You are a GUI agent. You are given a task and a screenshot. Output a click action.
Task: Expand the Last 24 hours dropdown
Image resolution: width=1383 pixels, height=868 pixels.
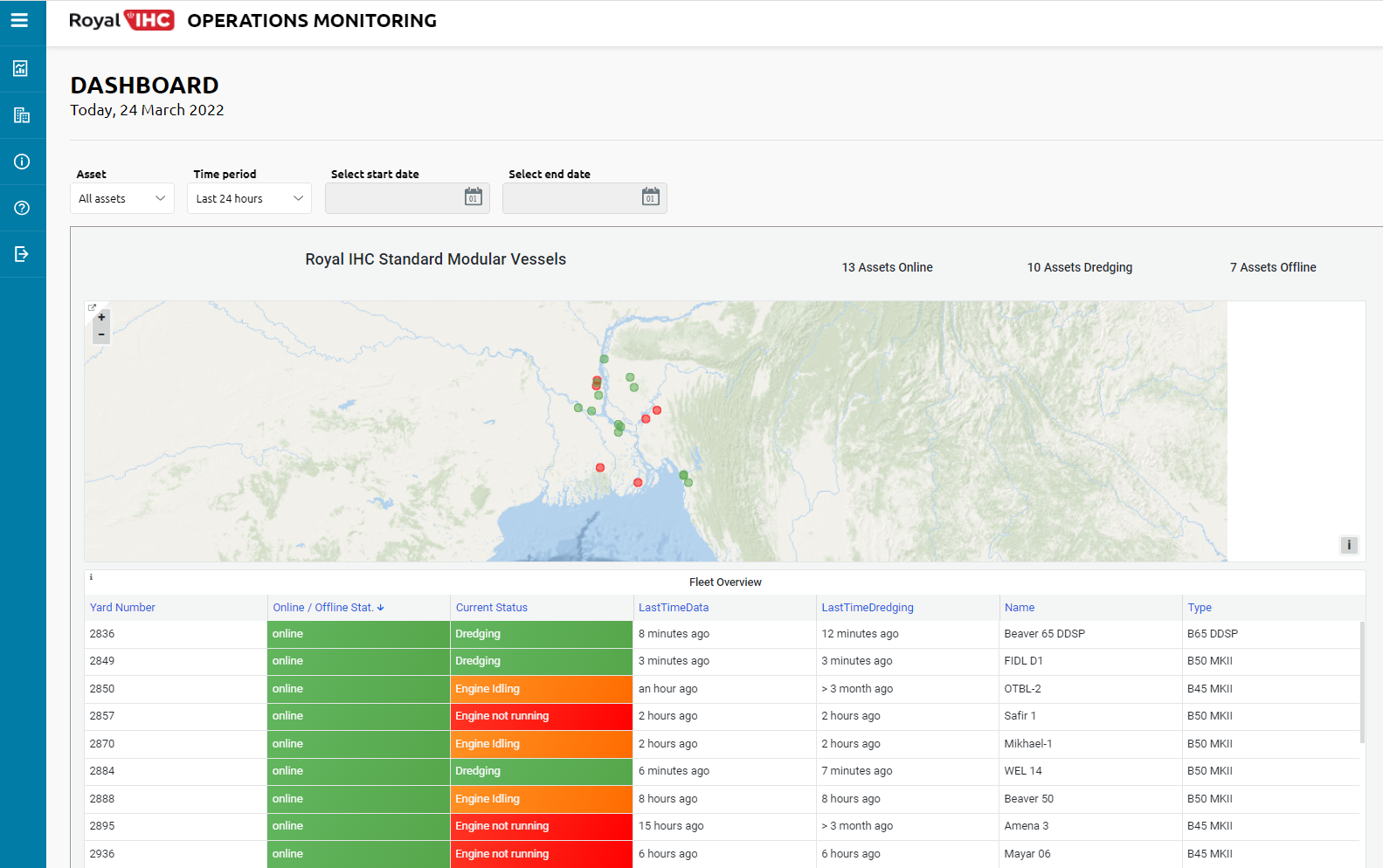[249, 198]
